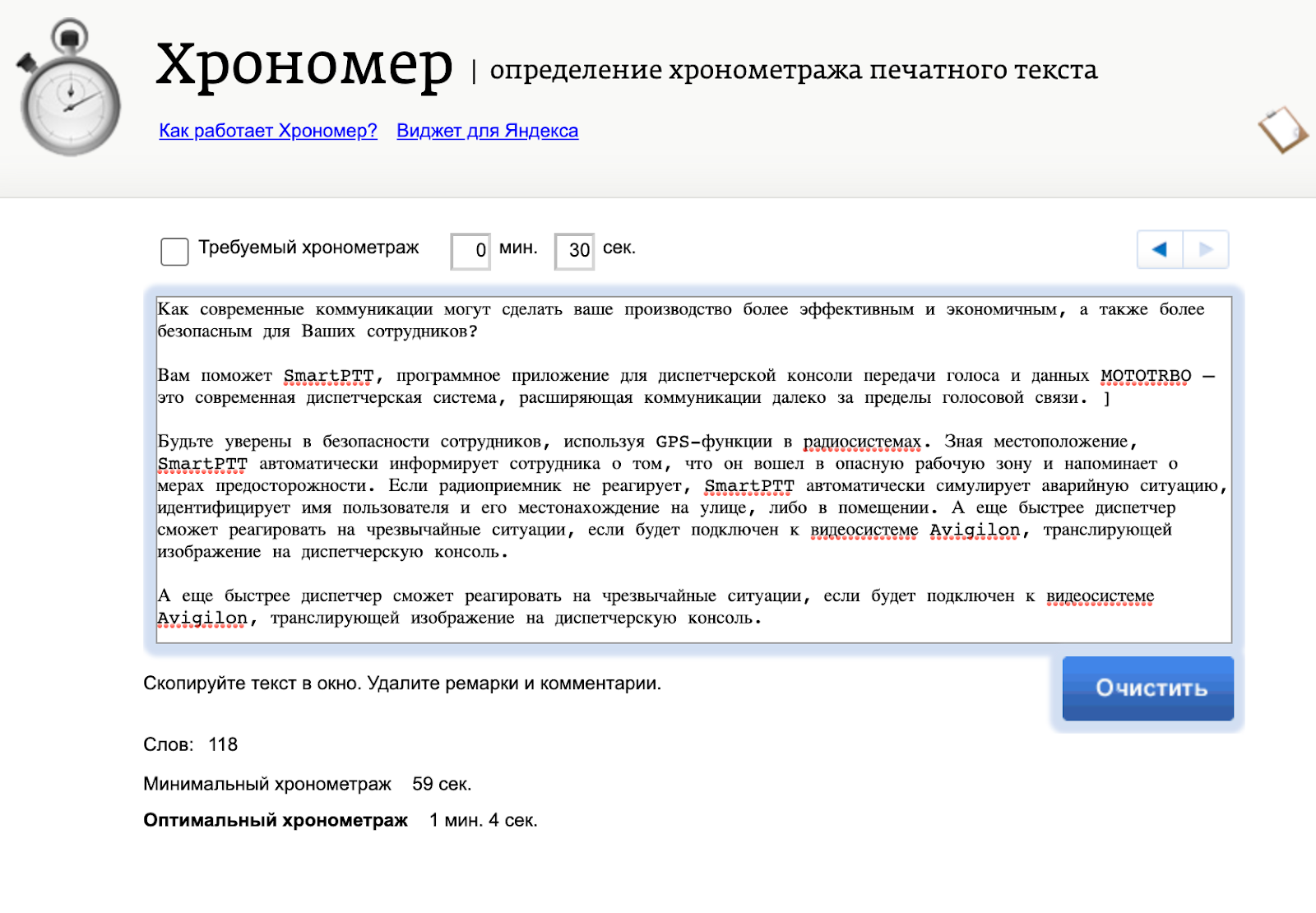Click the Хрономер site title

304,64
